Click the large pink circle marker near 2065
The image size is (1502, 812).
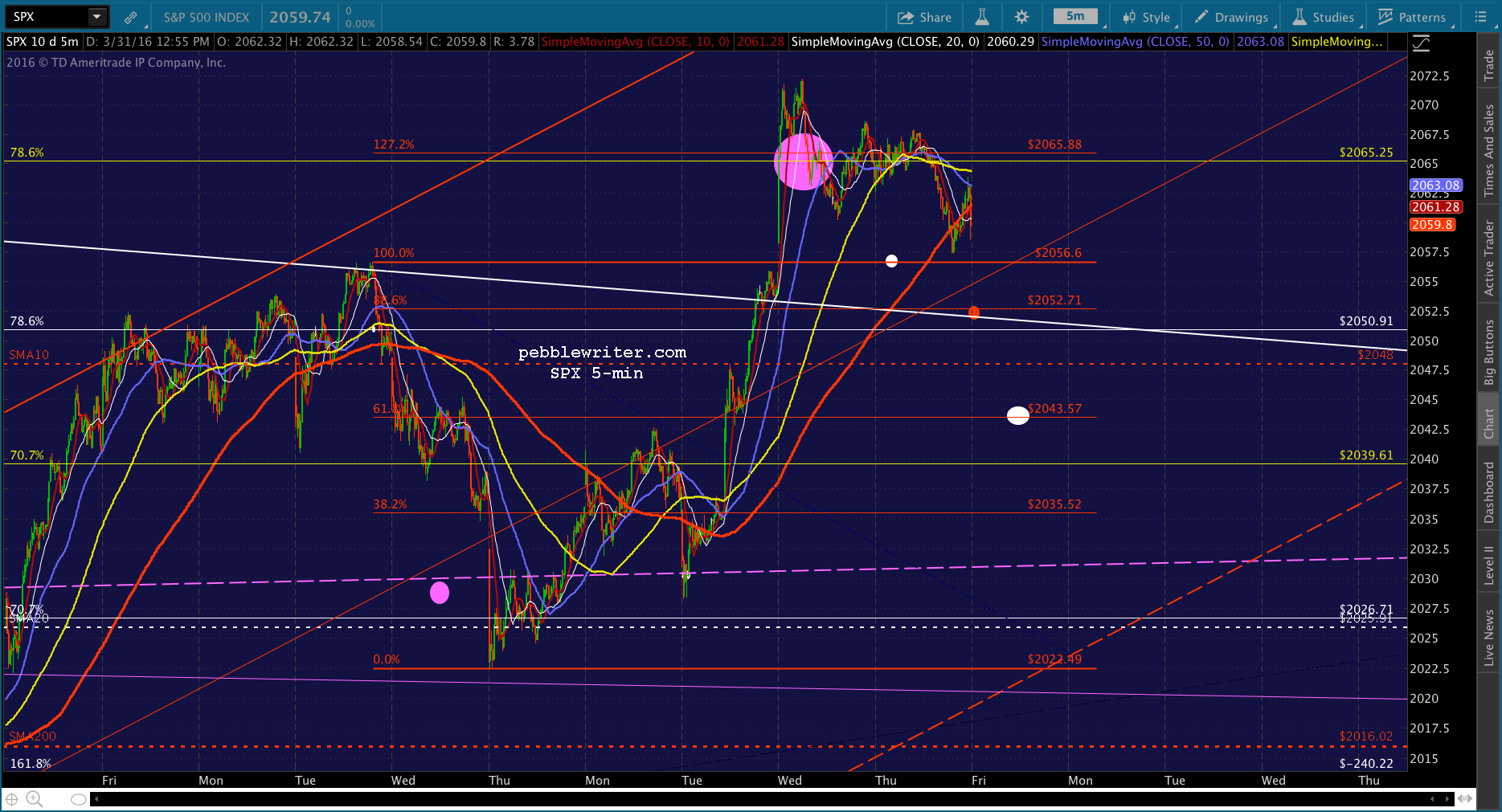(803, 161)
